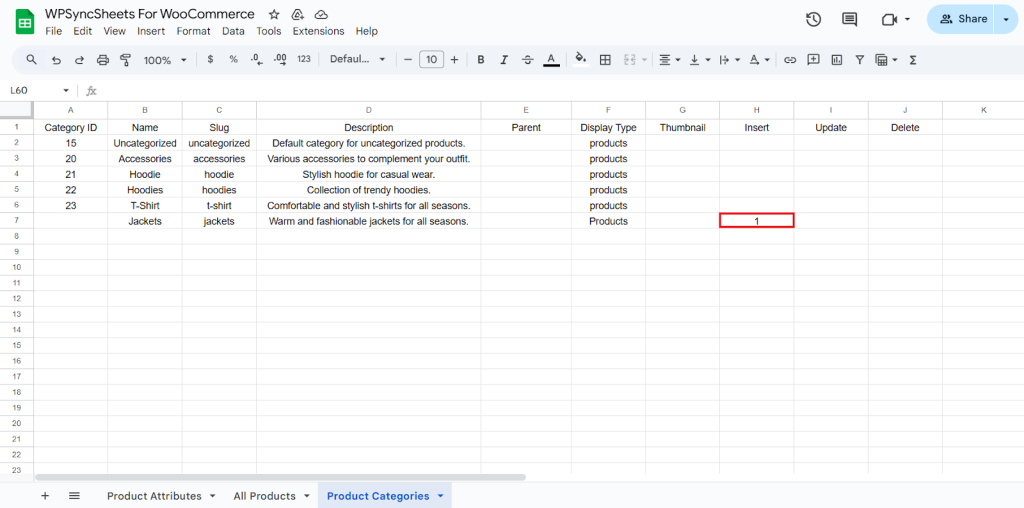Open the Data menu

click(x=233, y=31)
